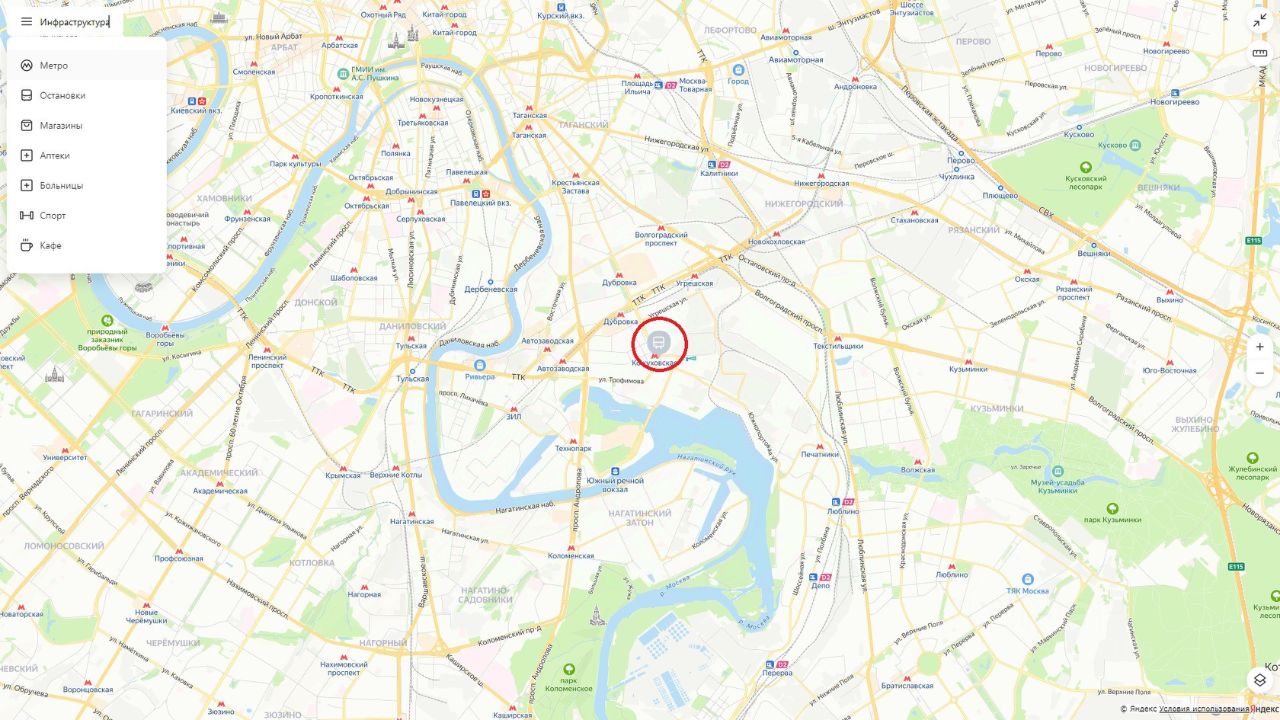1280x720 pixels.
Task: Exit fullscreen map mode
Action: (x=1260, y=22)
